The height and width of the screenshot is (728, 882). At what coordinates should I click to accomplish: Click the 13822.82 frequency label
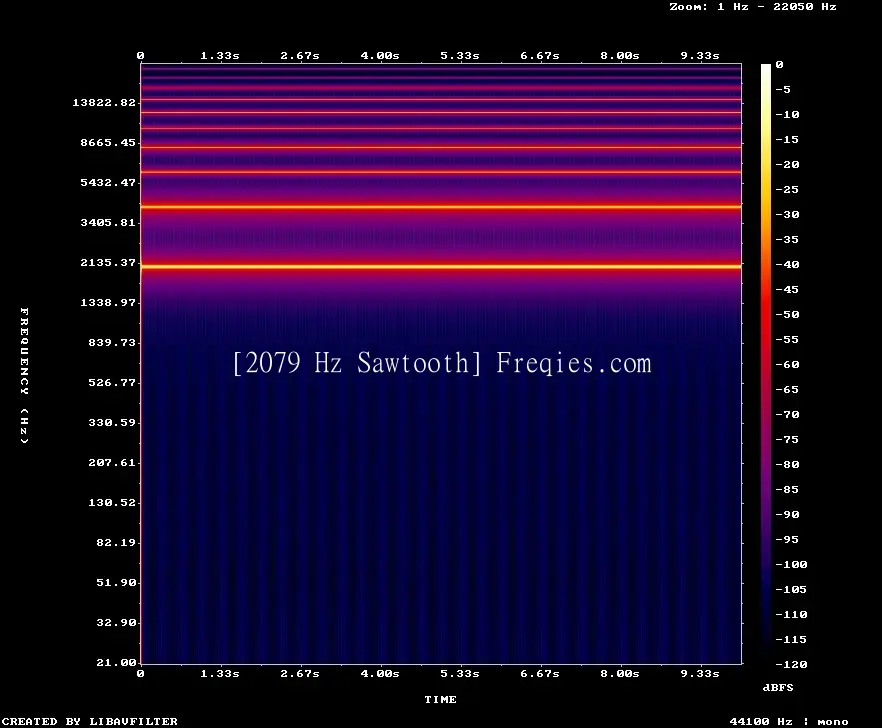[x=104, y=102]
